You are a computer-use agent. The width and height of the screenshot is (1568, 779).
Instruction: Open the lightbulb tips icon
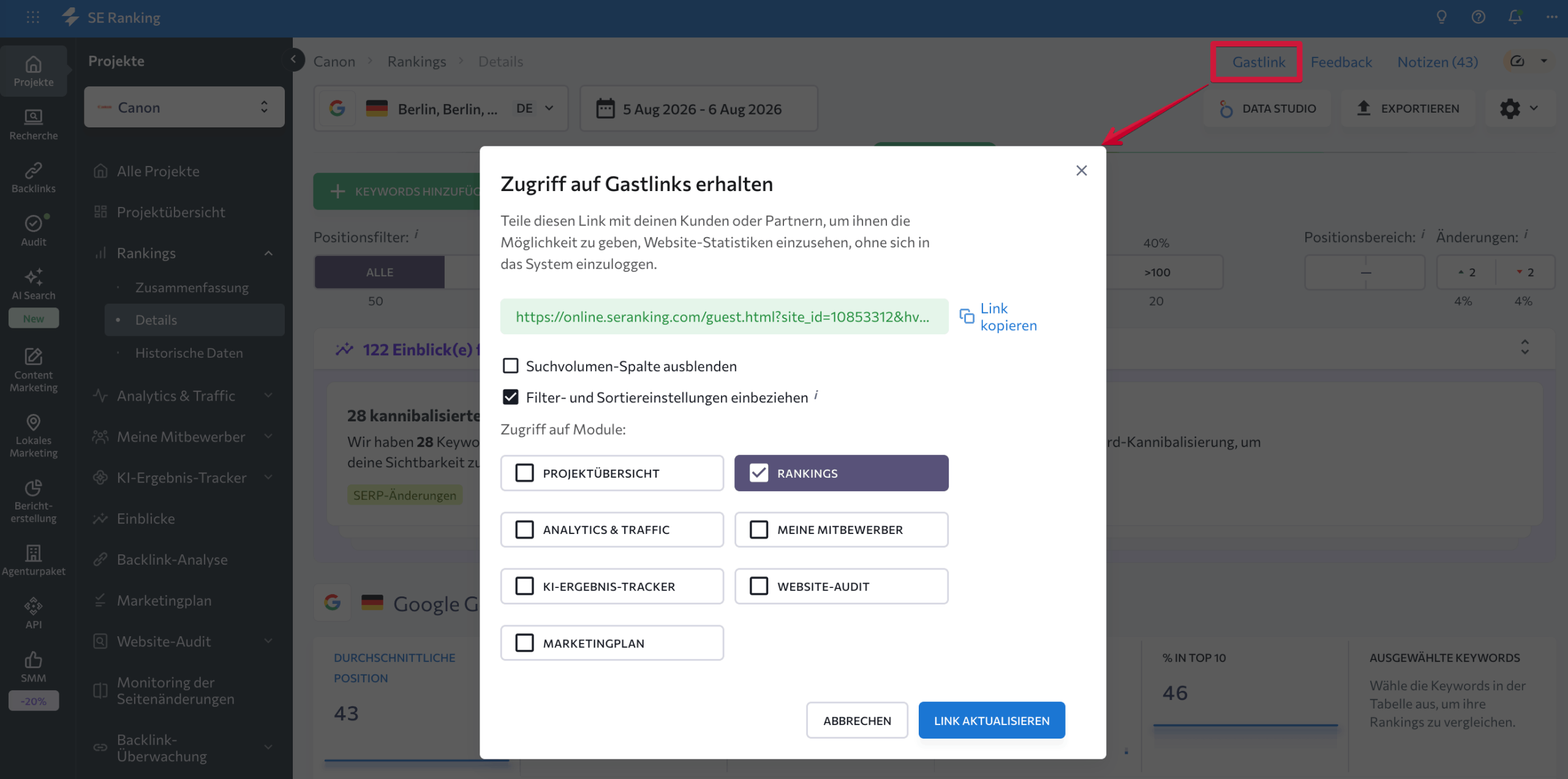point(1441,17)
